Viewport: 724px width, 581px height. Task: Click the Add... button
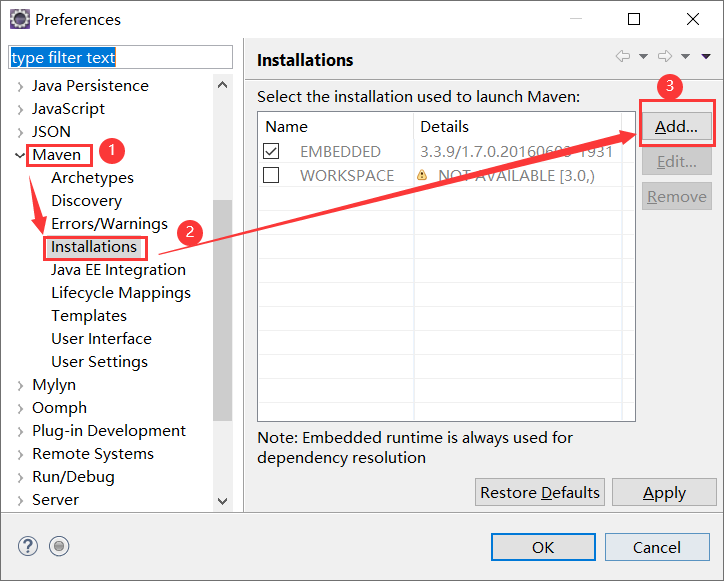tap(676, 126)
